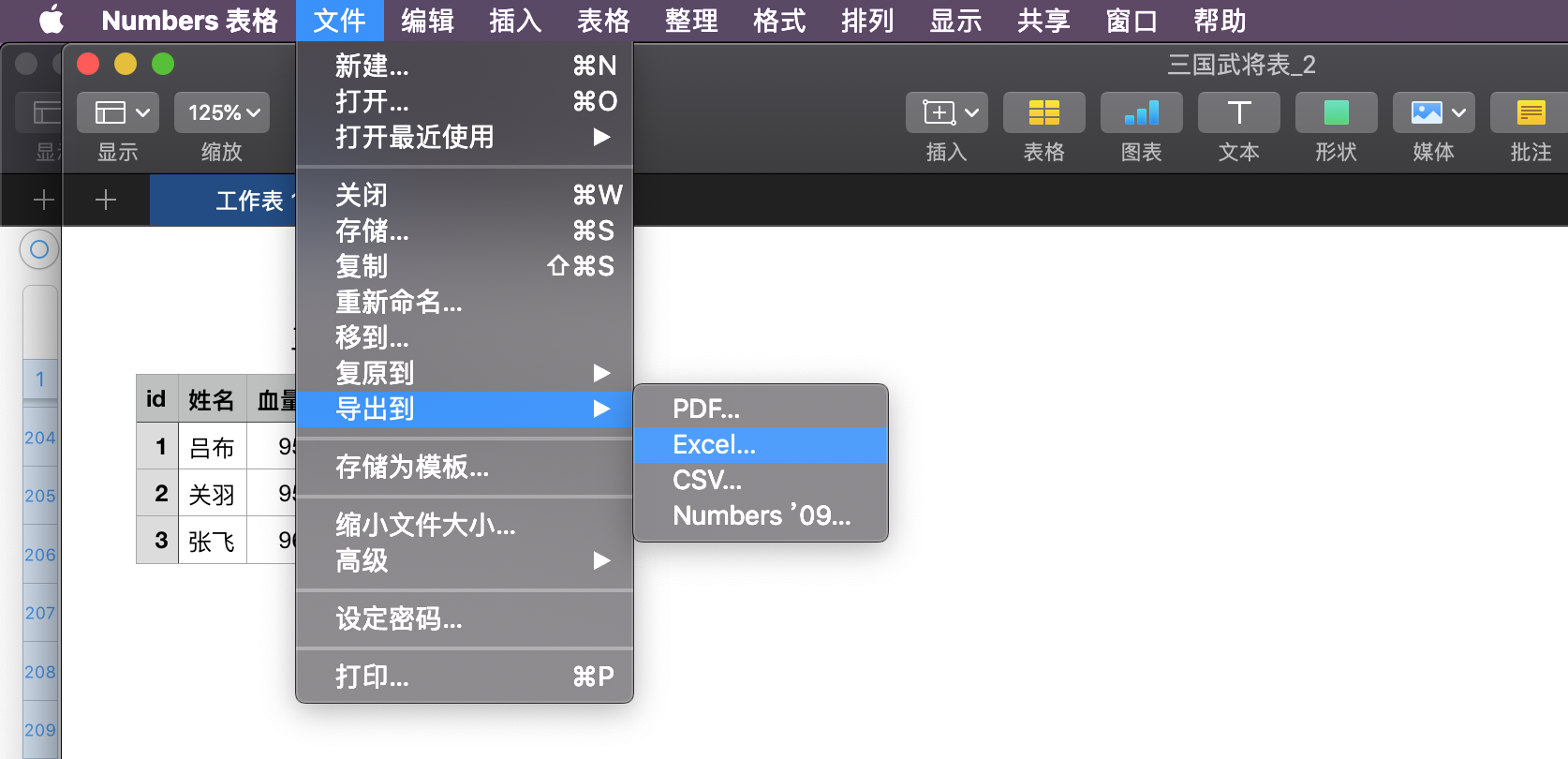Open the Apple menu
Viewport: 1568px width, 759px height.
coord(52,20)
